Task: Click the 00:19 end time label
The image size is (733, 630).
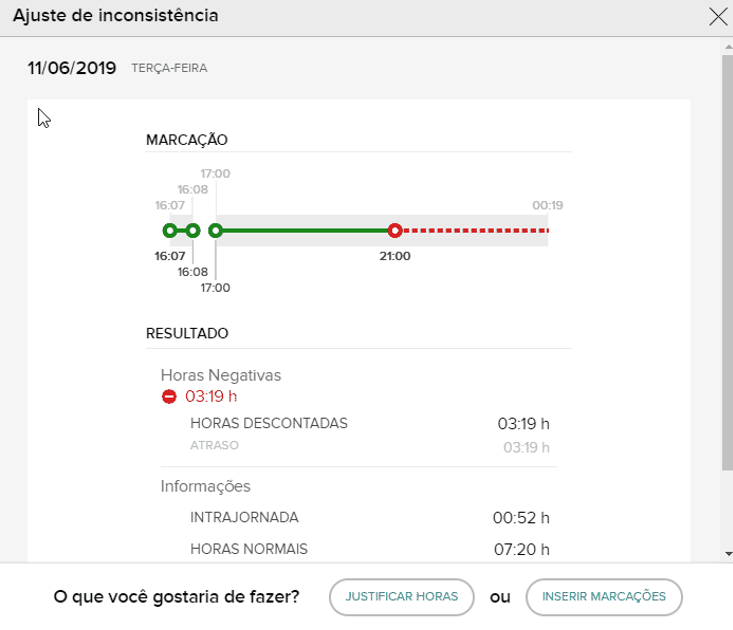Action: (547, 206)
